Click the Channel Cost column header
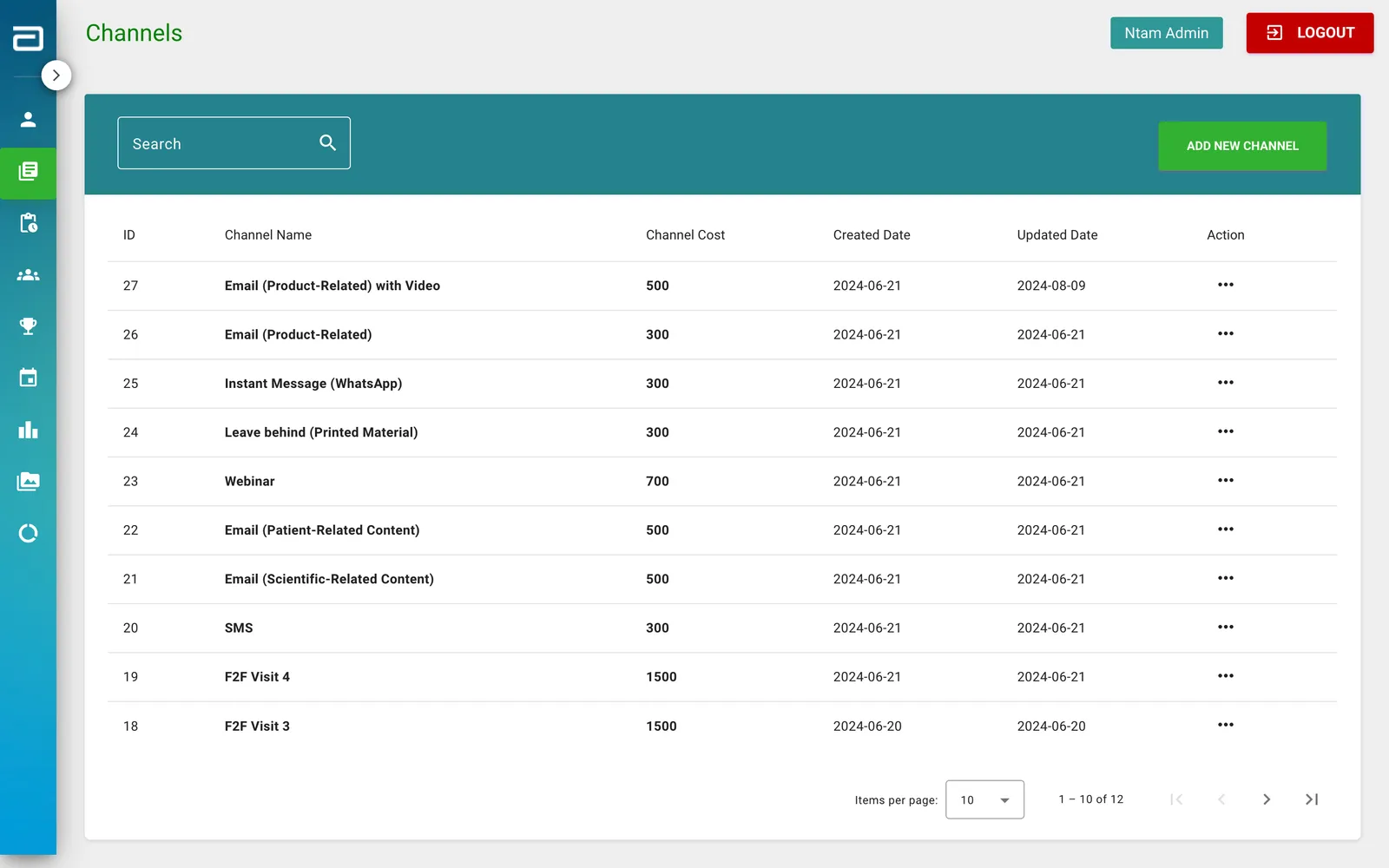 [x=685, y=235]
